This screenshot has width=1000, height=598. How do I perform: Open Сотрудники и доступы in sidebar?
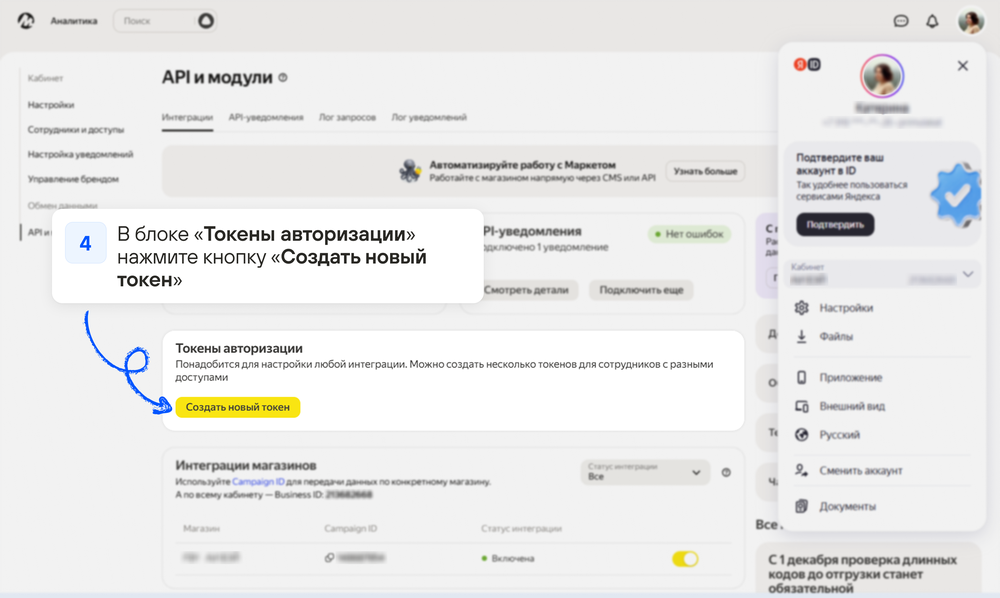[76, 129]
